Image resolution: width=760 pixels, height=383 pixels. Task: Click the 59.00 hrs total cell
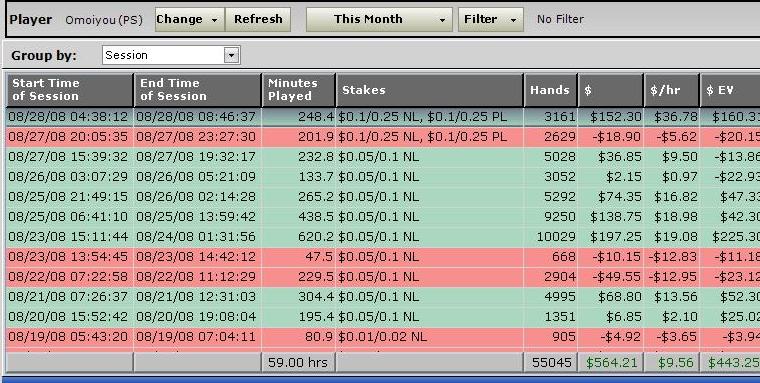point(298,363)
